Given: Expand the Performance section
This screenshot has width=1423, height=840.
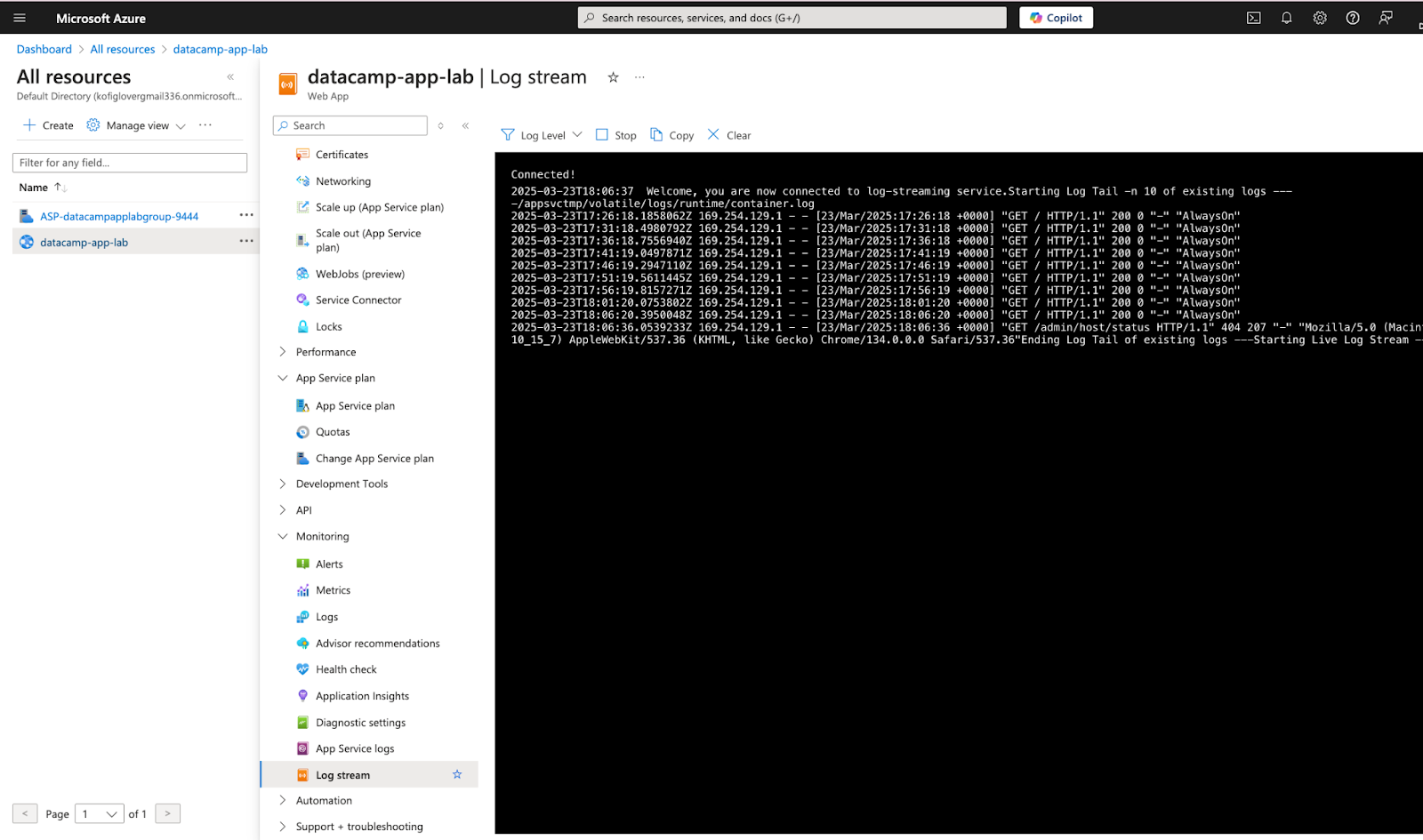Looking at the screenshot, I should point(326,352).
